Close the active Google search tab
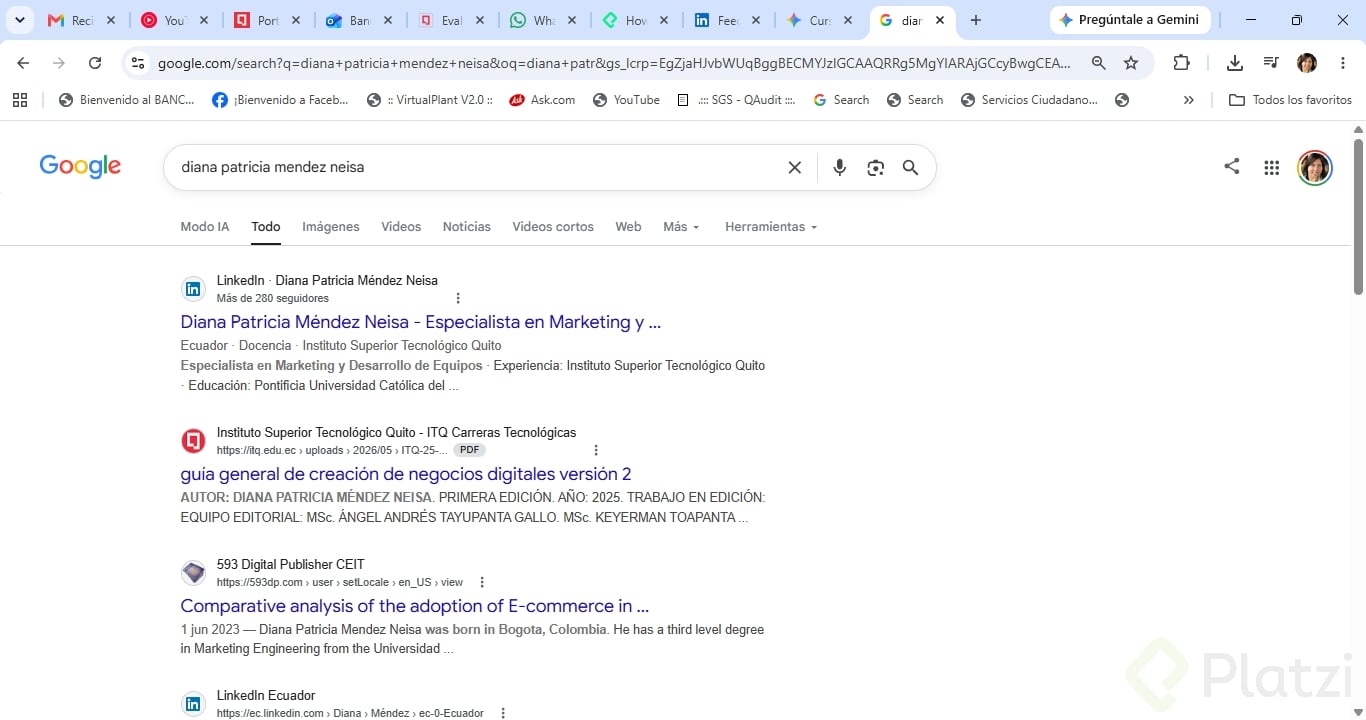 coord(940,20)
